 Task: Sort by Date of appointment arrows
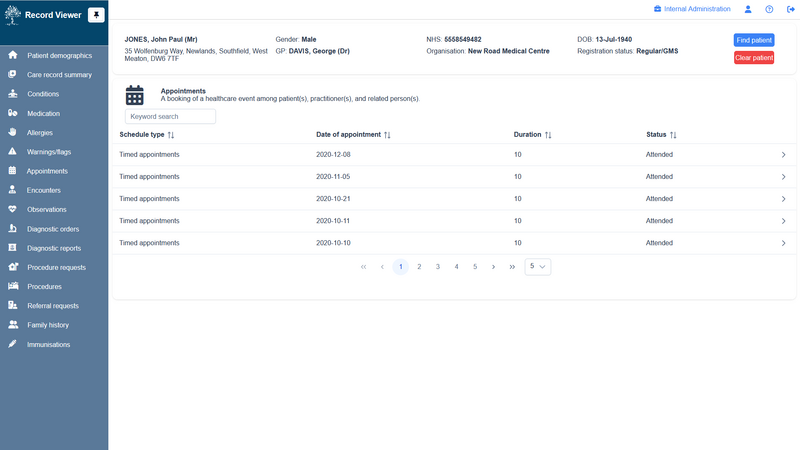(x=387, y=135)
